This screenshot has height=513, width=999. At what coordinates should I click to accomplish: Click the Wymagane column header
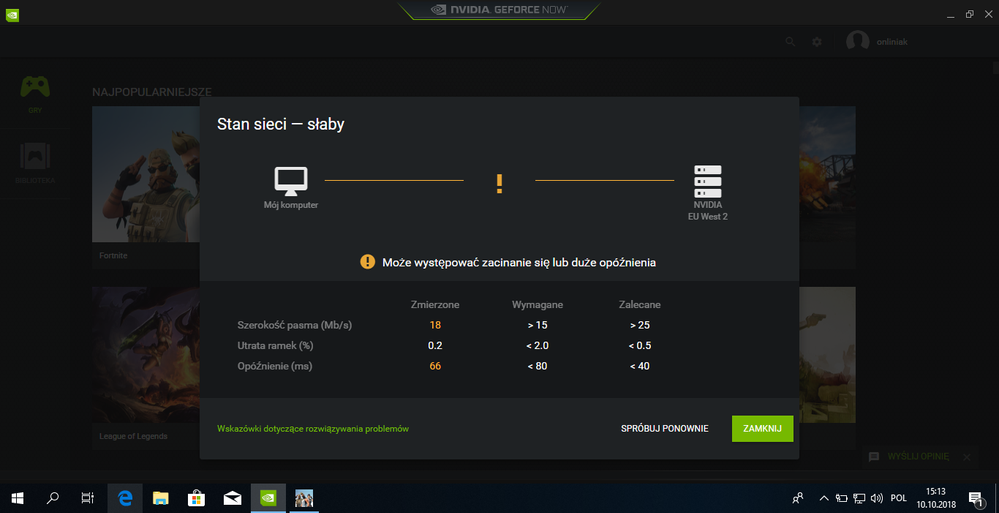coord(537,305)
